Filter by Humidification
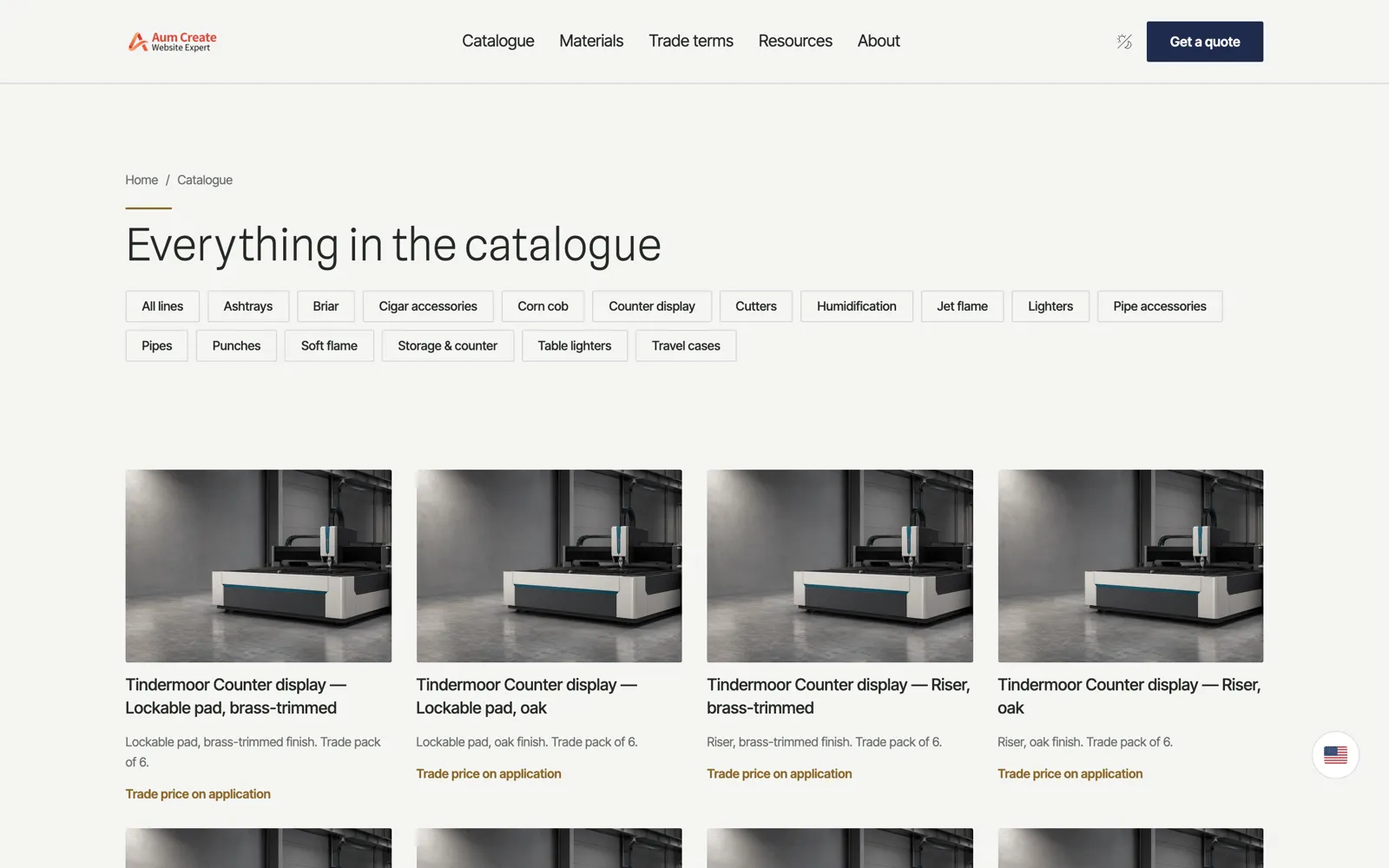Viewport: 1389px width, 868px height. point(857,306)
